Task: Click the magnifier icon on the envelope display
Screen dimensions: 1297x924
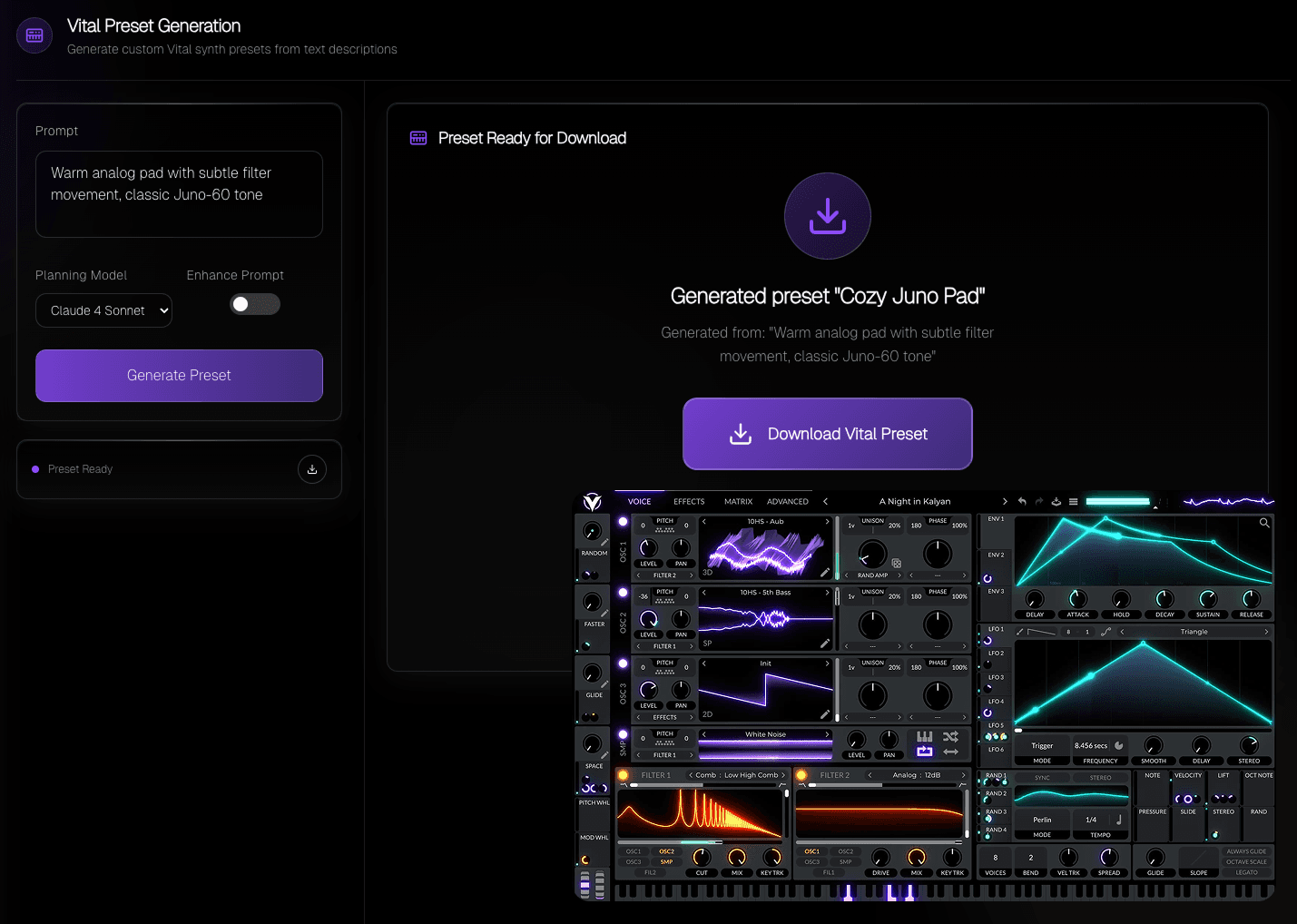Action: pos(1264,523)
